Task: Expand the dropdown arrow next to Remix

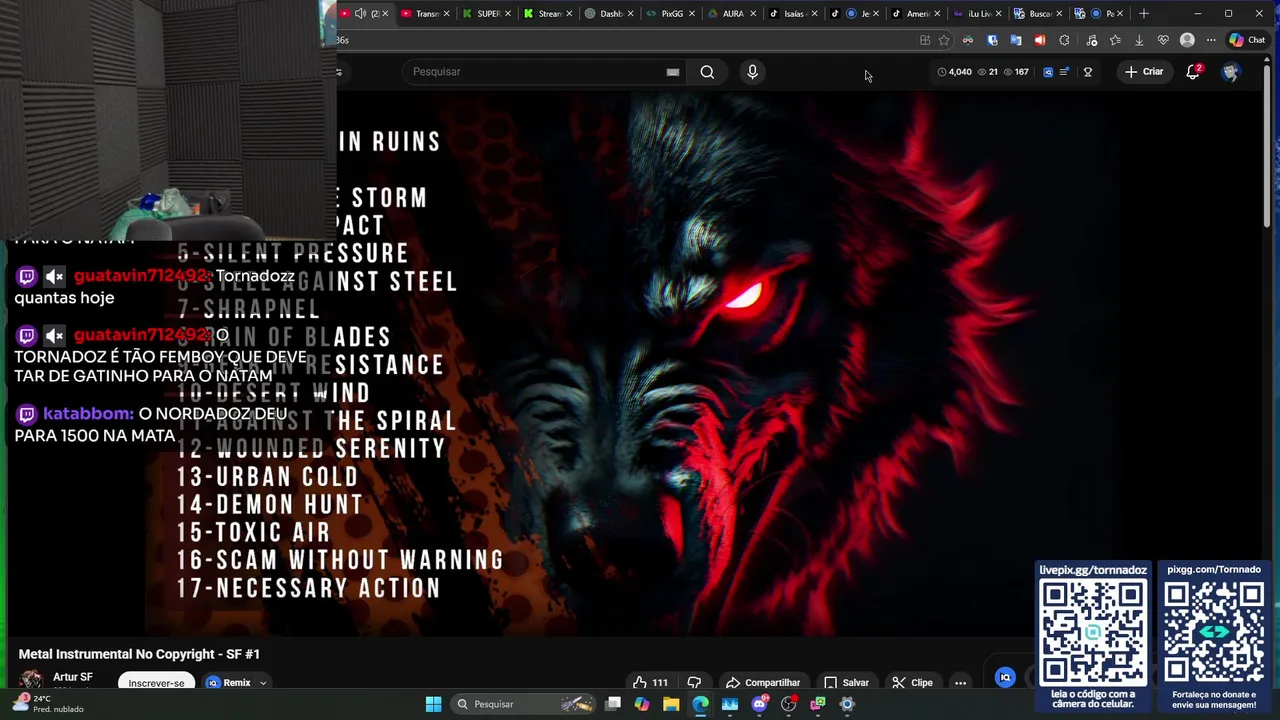Action: (x=263, y=683)
